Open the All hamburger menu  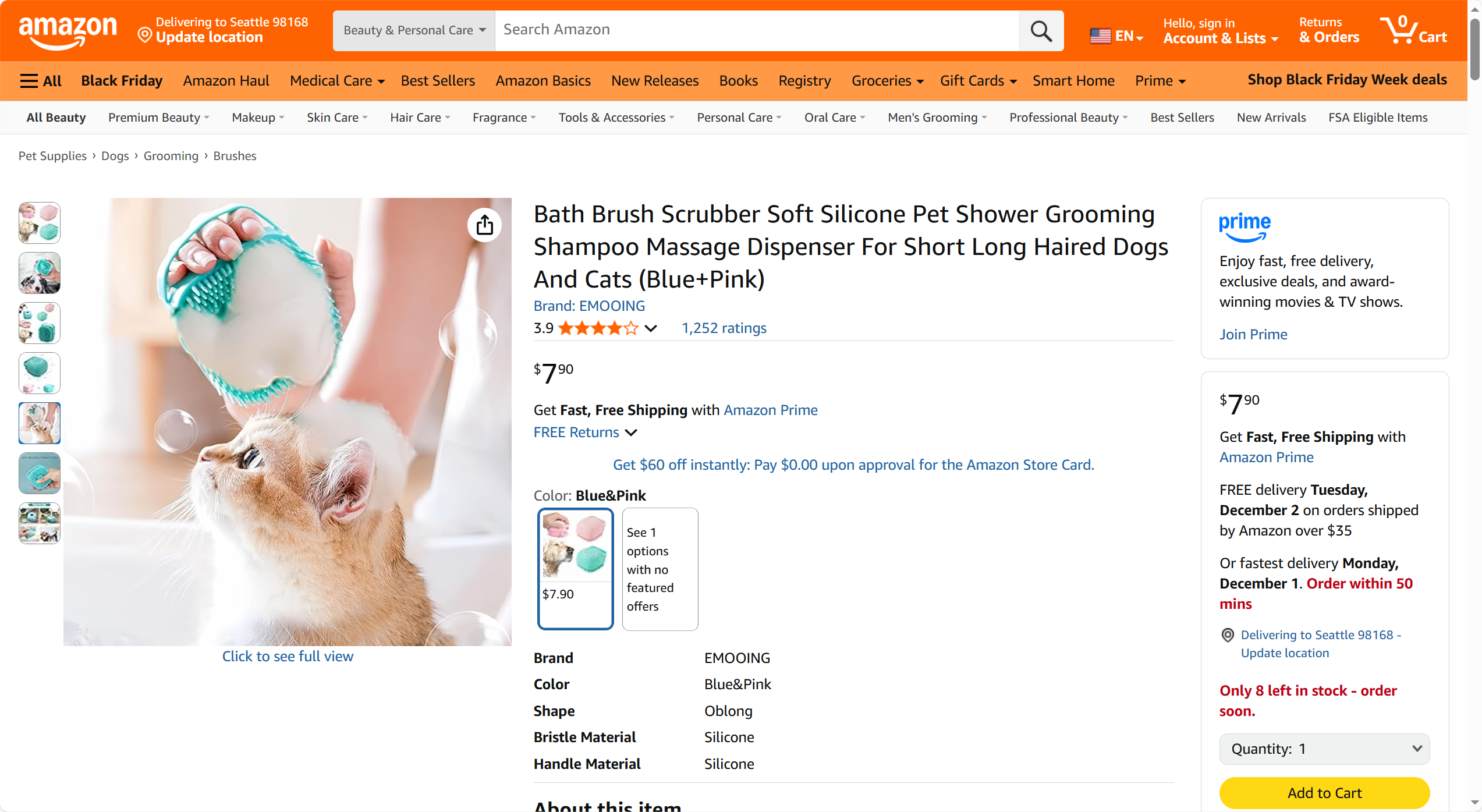pyautogui.click(x=41, y=81)
